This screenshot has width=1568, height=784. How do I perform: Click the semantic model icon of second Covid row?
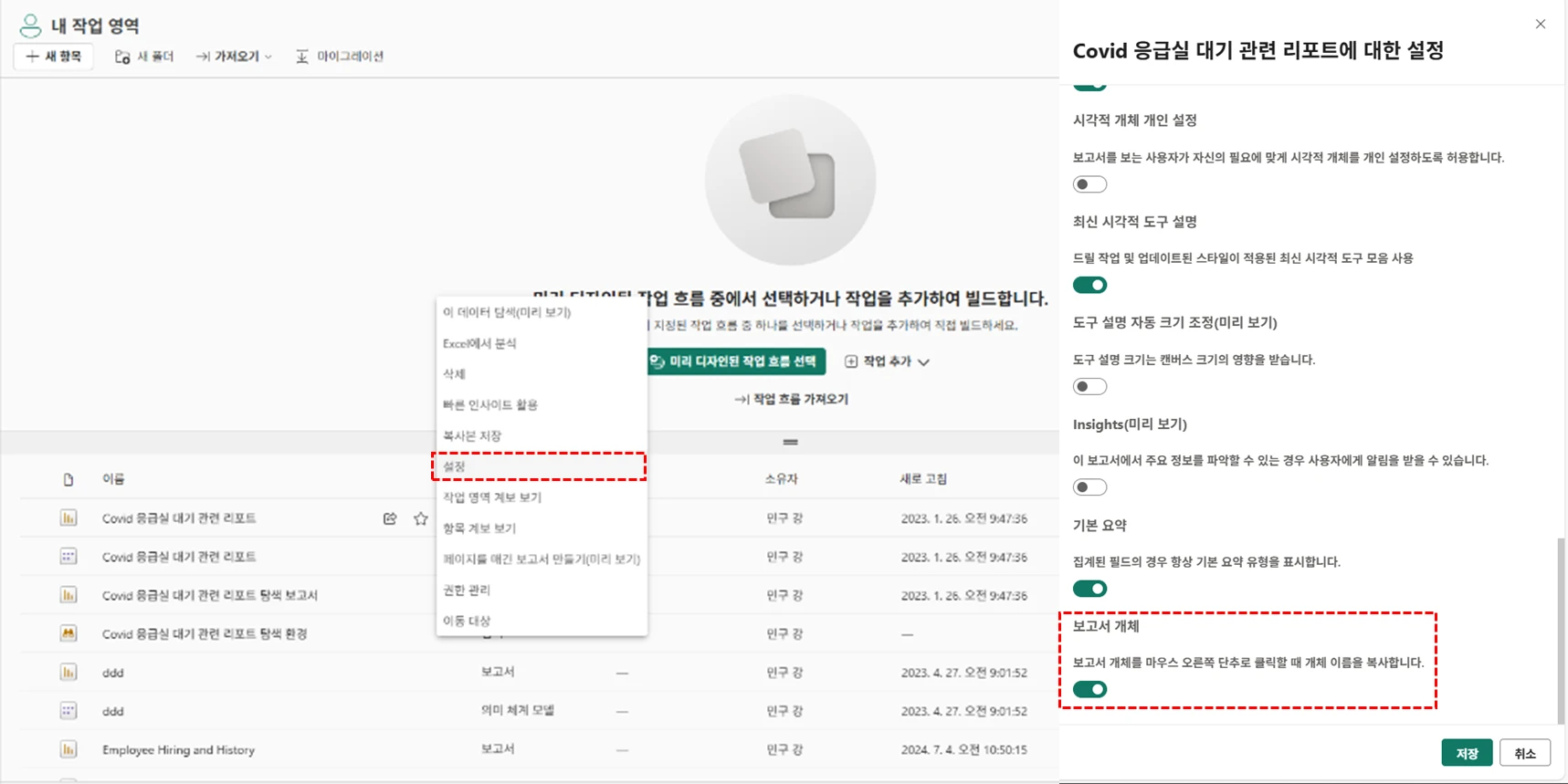point(68,557)
